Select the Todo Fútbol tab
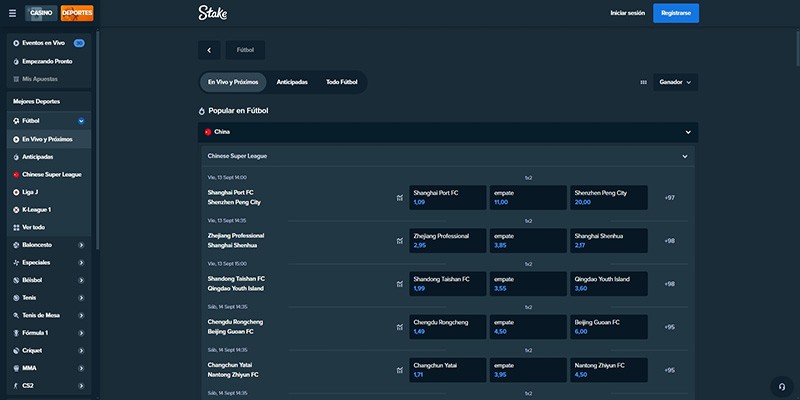This screenshot has height=400, width=800. (342, 82)
